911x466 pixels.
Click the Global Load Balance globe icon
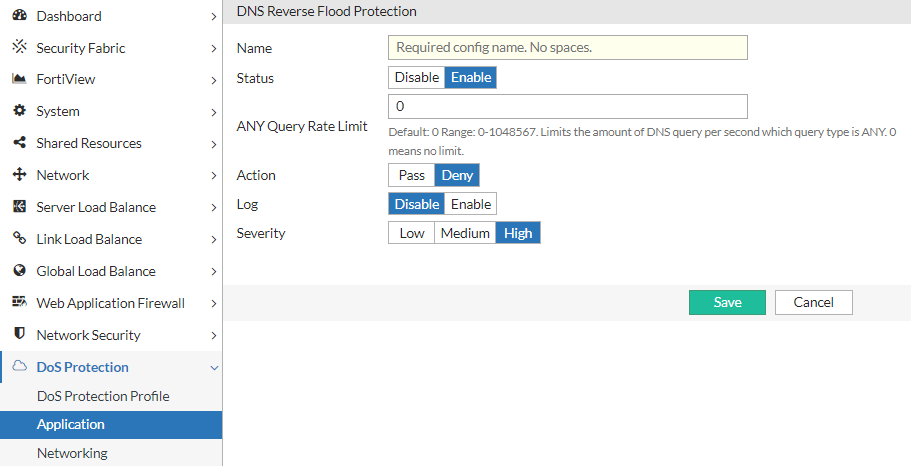pos(18,271)
